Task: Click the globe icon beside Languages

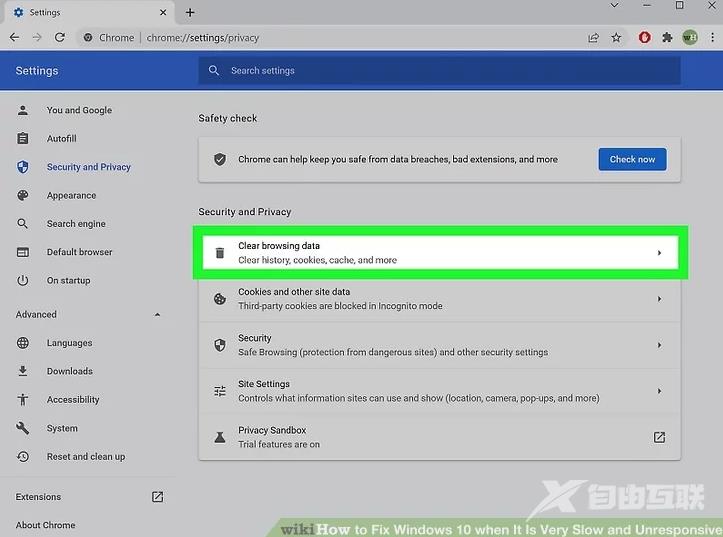Action: (23, 343)
